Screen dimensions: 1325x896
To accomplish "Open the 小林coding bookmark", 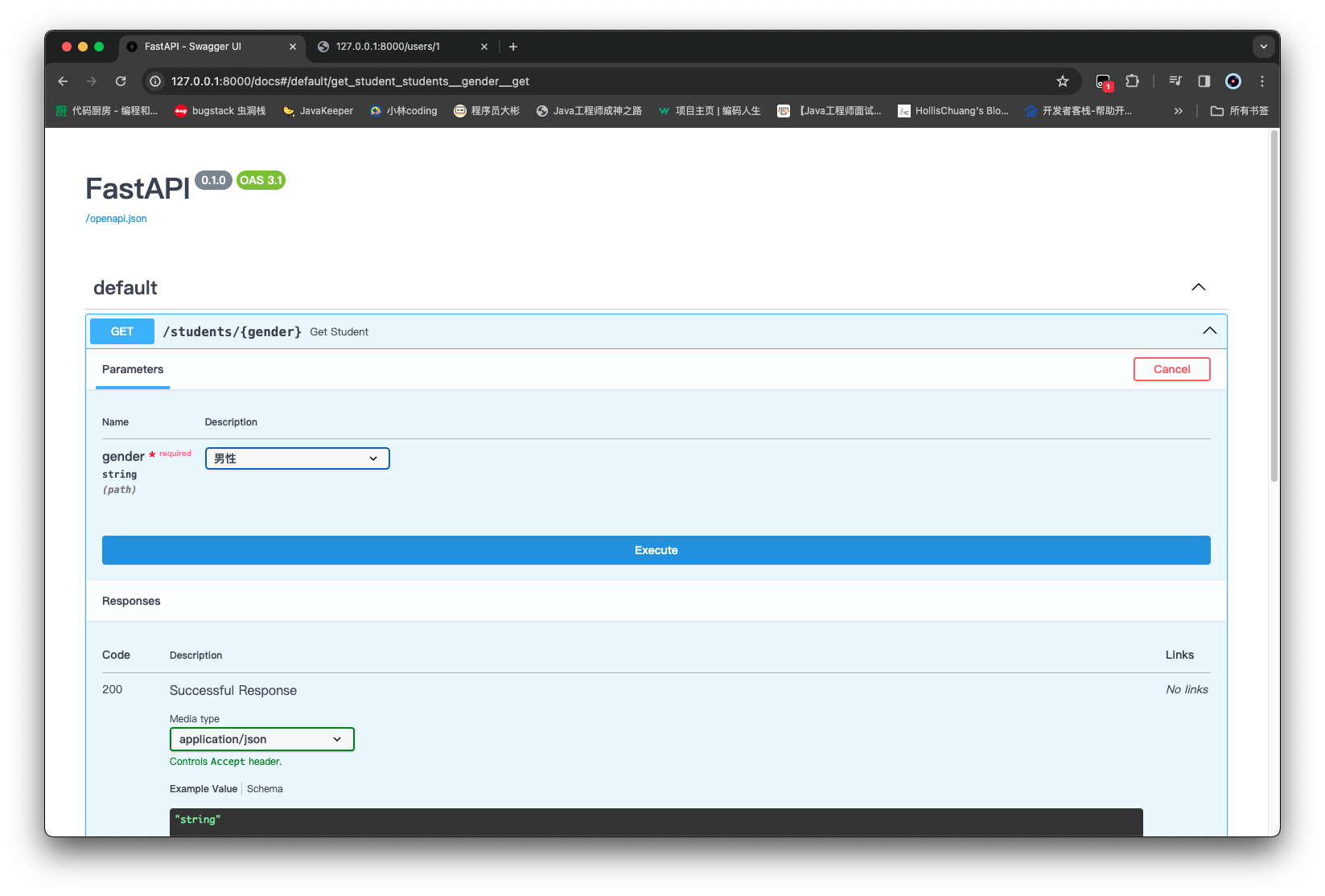I will [x=403, y=111].
